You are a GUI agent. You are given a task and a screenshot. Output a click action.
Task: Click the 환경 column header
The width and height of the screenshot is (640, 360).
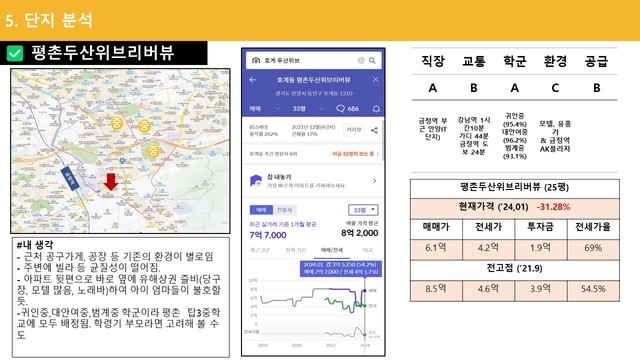(x=555, y=61)
